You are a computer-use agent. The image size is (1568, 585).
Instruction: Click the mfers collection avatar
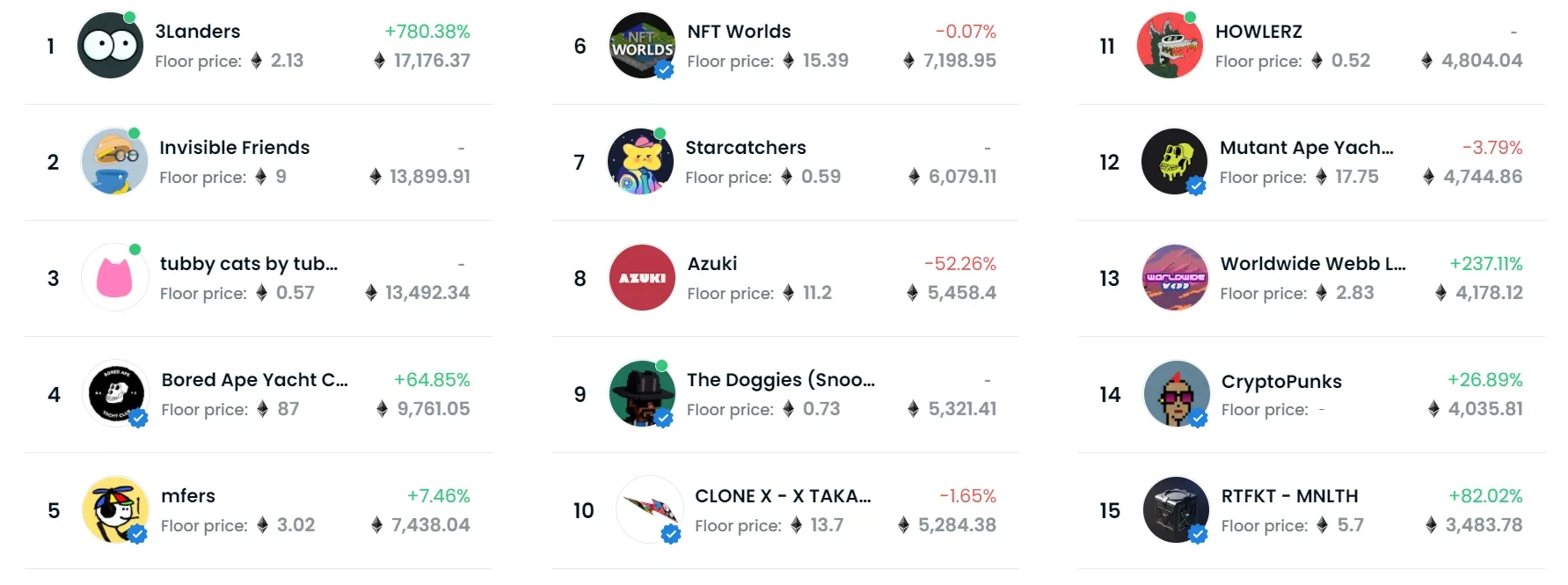tap(115, 509)
